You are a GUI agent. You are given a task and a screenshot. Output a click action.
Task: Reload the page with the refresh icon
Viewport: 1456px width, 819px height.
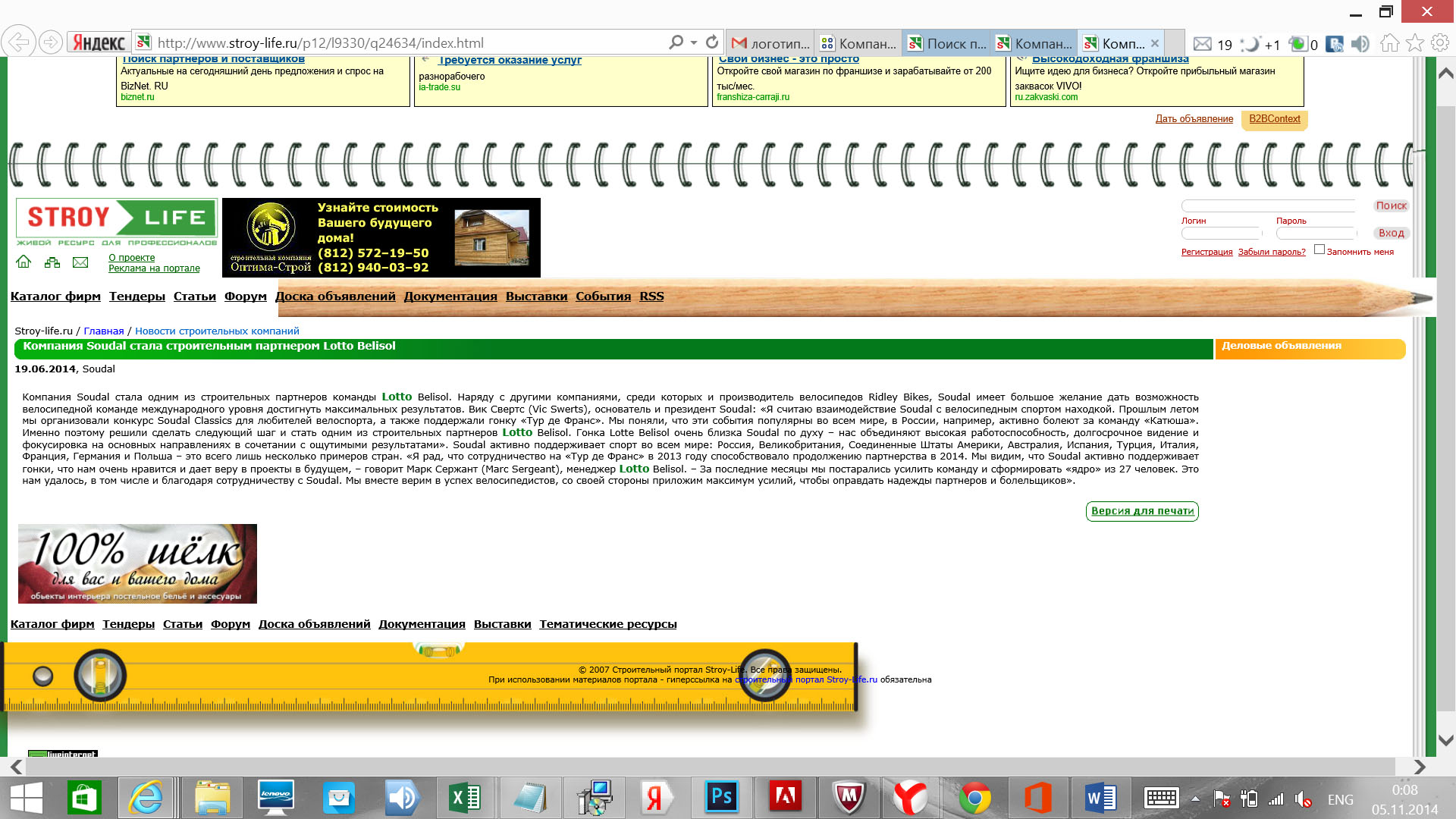pos(711,42)
